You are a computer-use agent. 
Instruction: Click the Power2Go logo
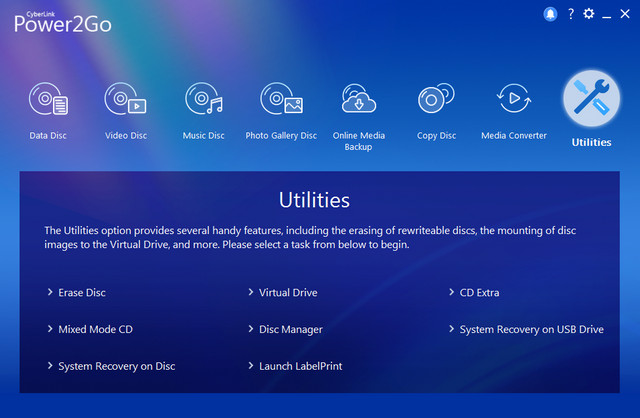[x=62, y=22]
